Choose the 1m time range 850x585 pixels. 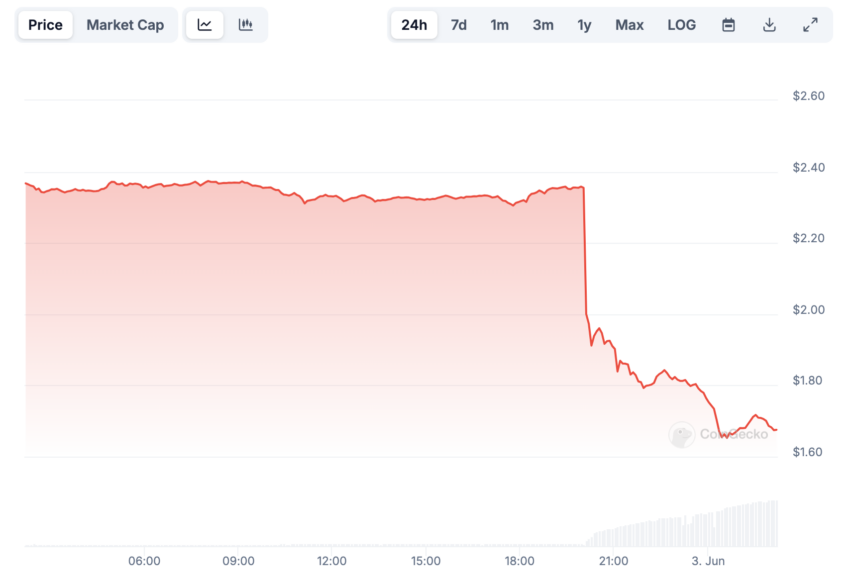(x=499, y=25)
